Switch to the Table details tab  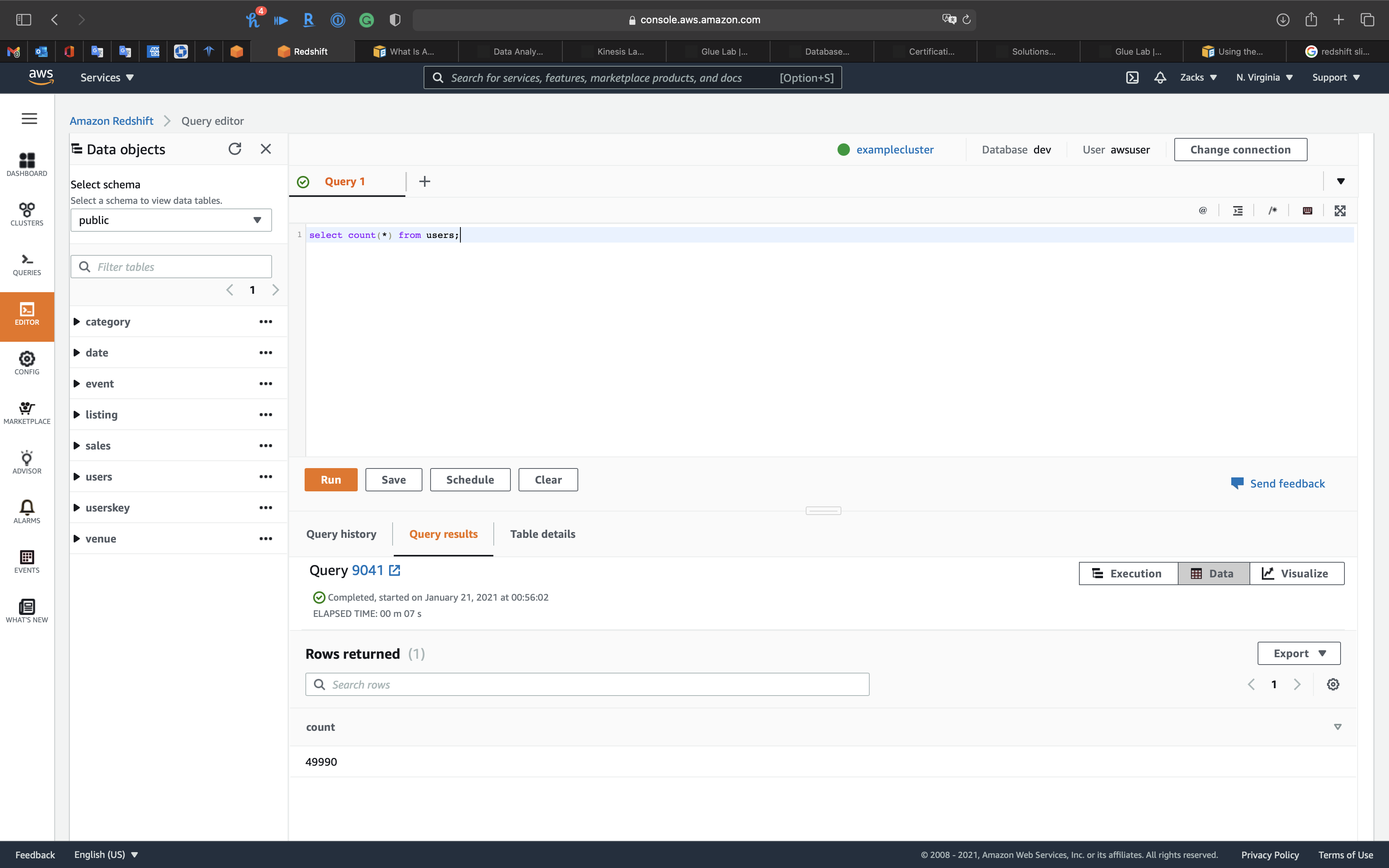coord(543,534)
